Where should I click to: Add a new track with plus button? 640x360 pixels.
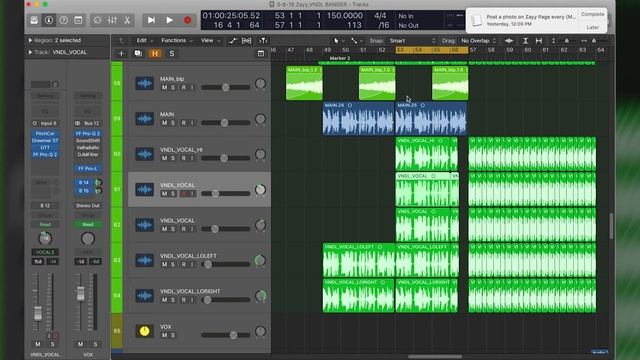[x=121, y=53]
